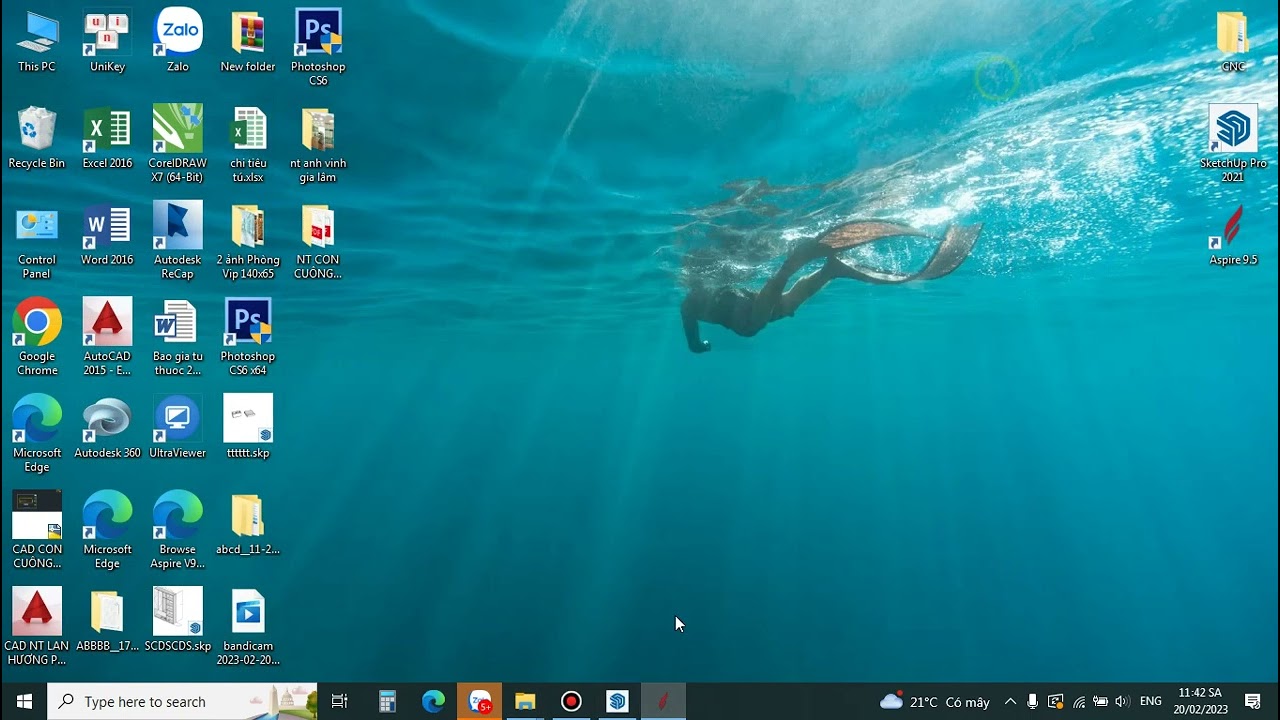Click the Google Chrome desktop icon

click(37, 337)
